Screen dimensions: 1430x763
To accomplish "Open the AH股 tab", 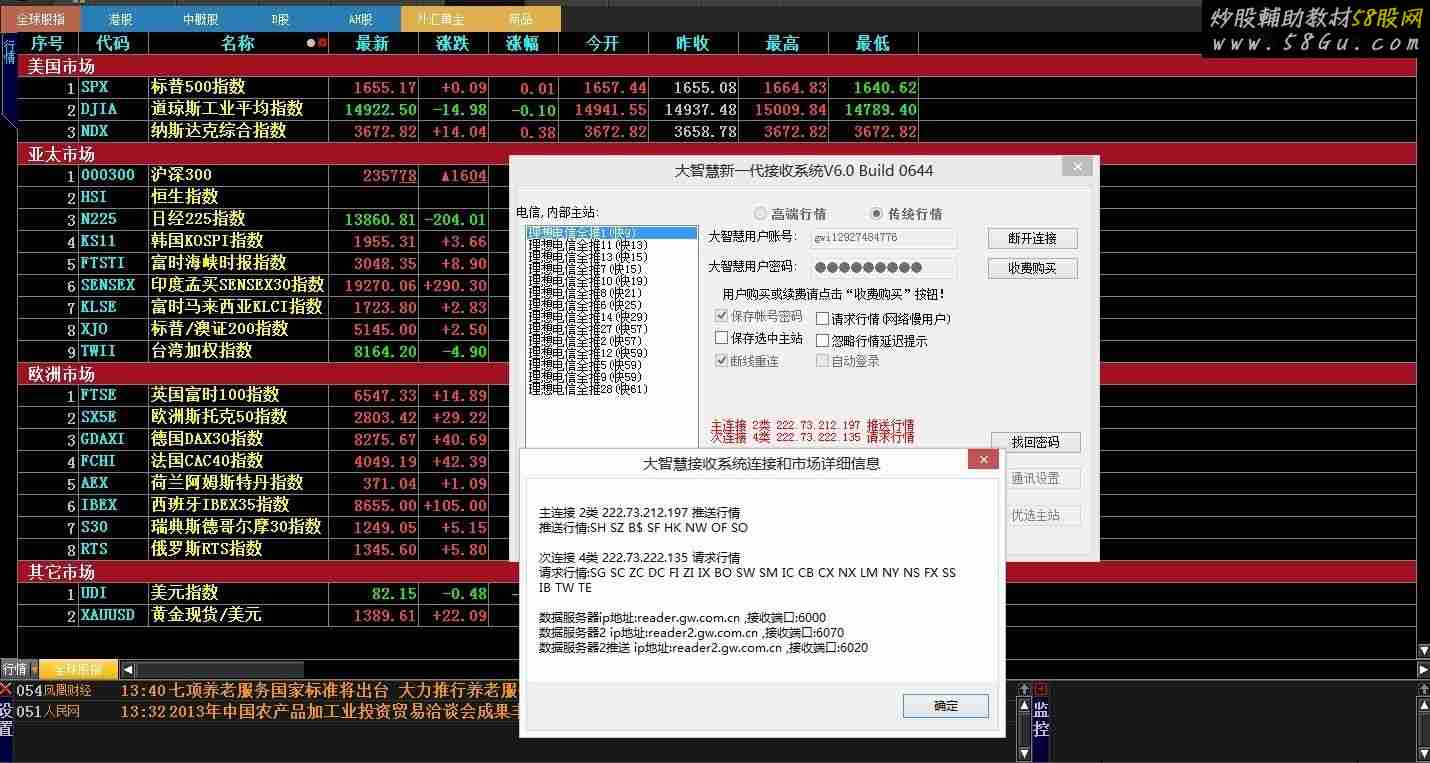I will [x=360, y=19].
